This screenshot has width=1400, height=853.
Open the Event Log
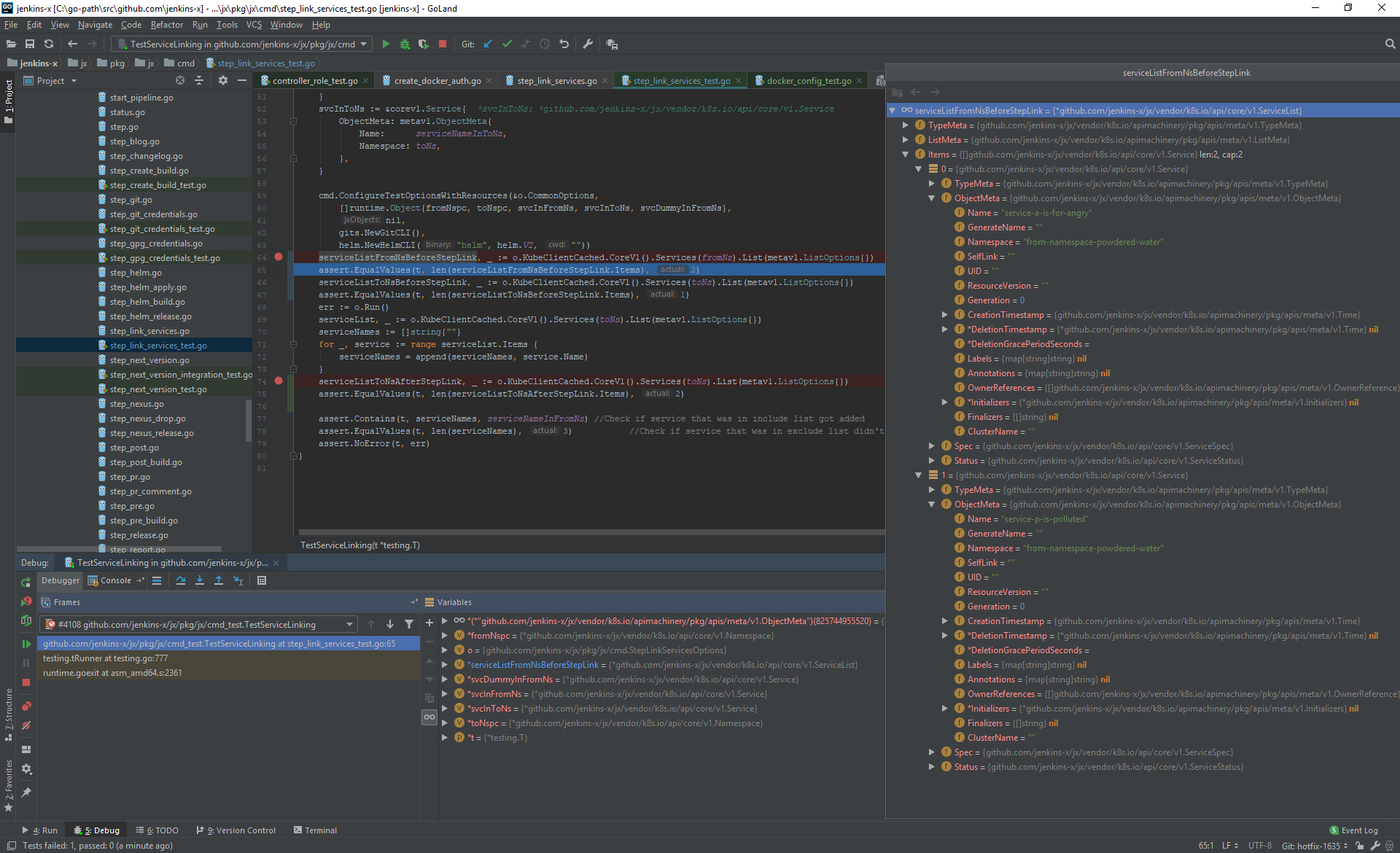coord(1353,830)
